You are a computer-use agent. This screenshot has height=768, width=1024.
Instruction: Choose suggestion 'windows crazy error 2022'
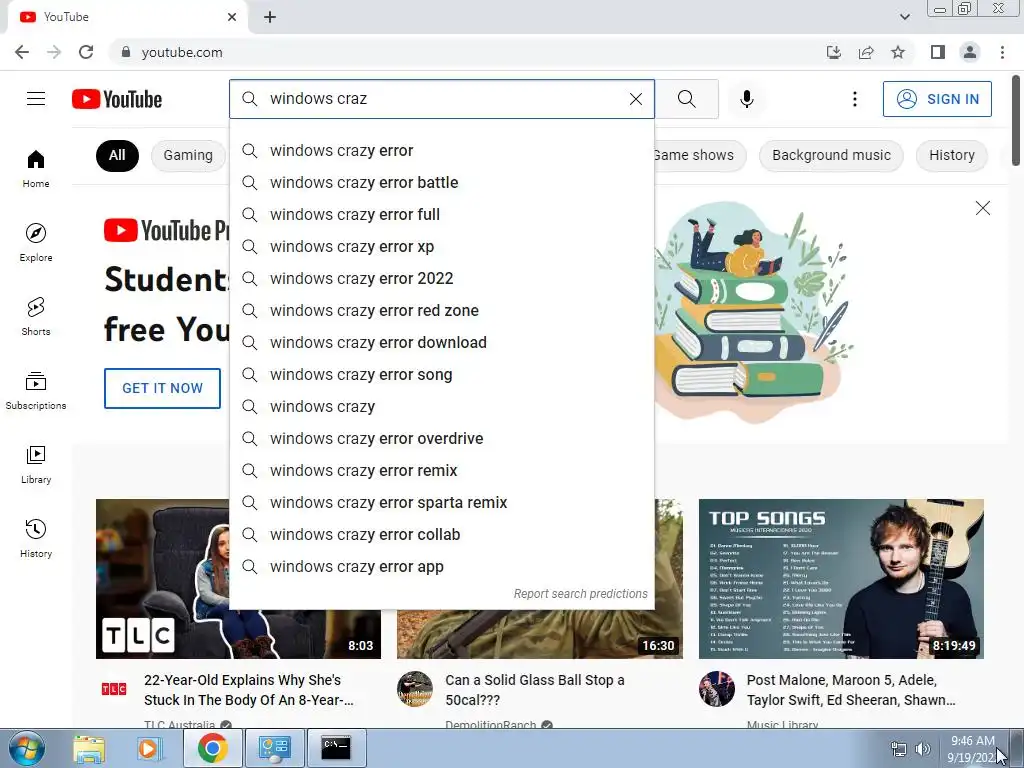442,279
